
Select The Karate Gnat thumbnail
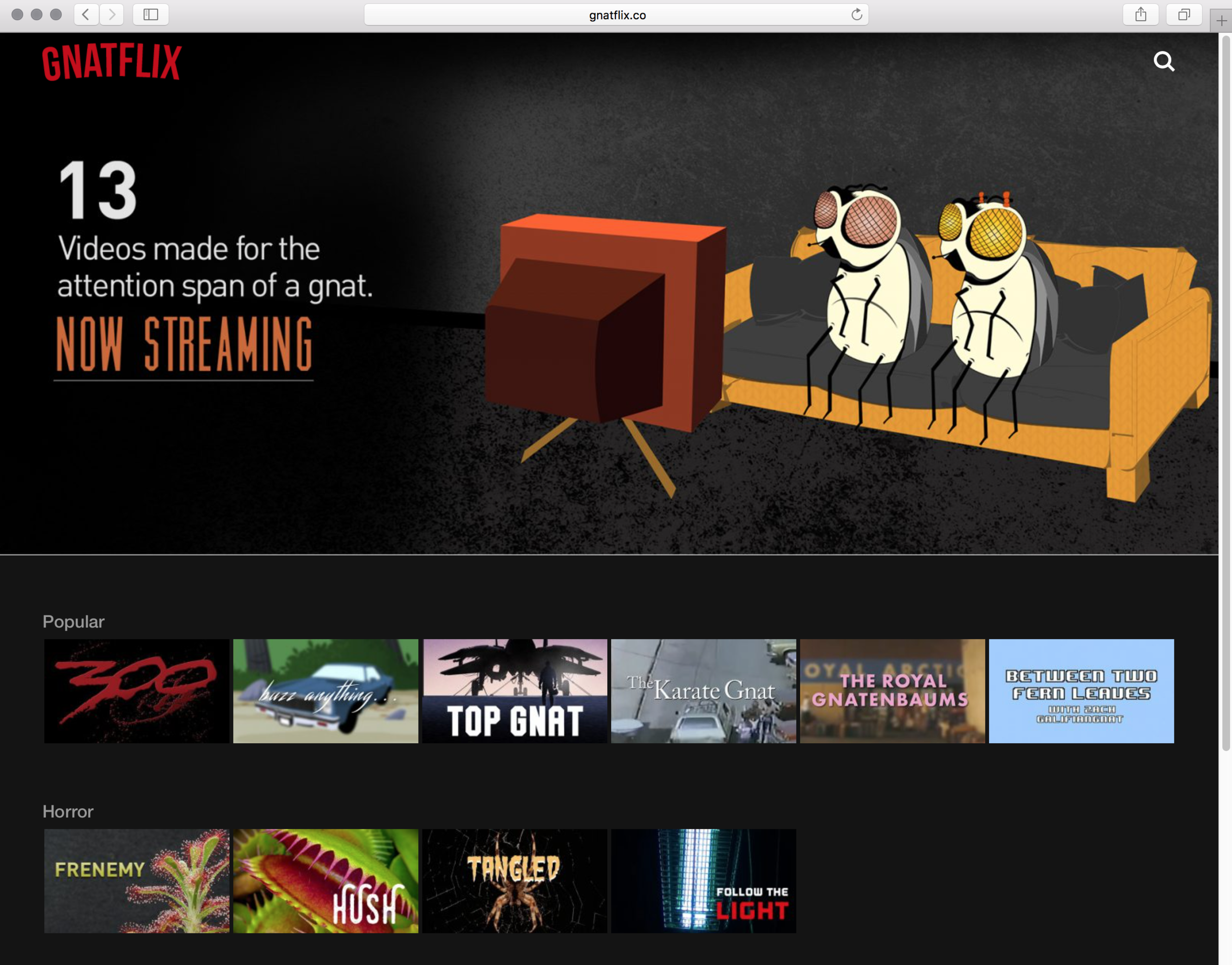click(703, 690)
